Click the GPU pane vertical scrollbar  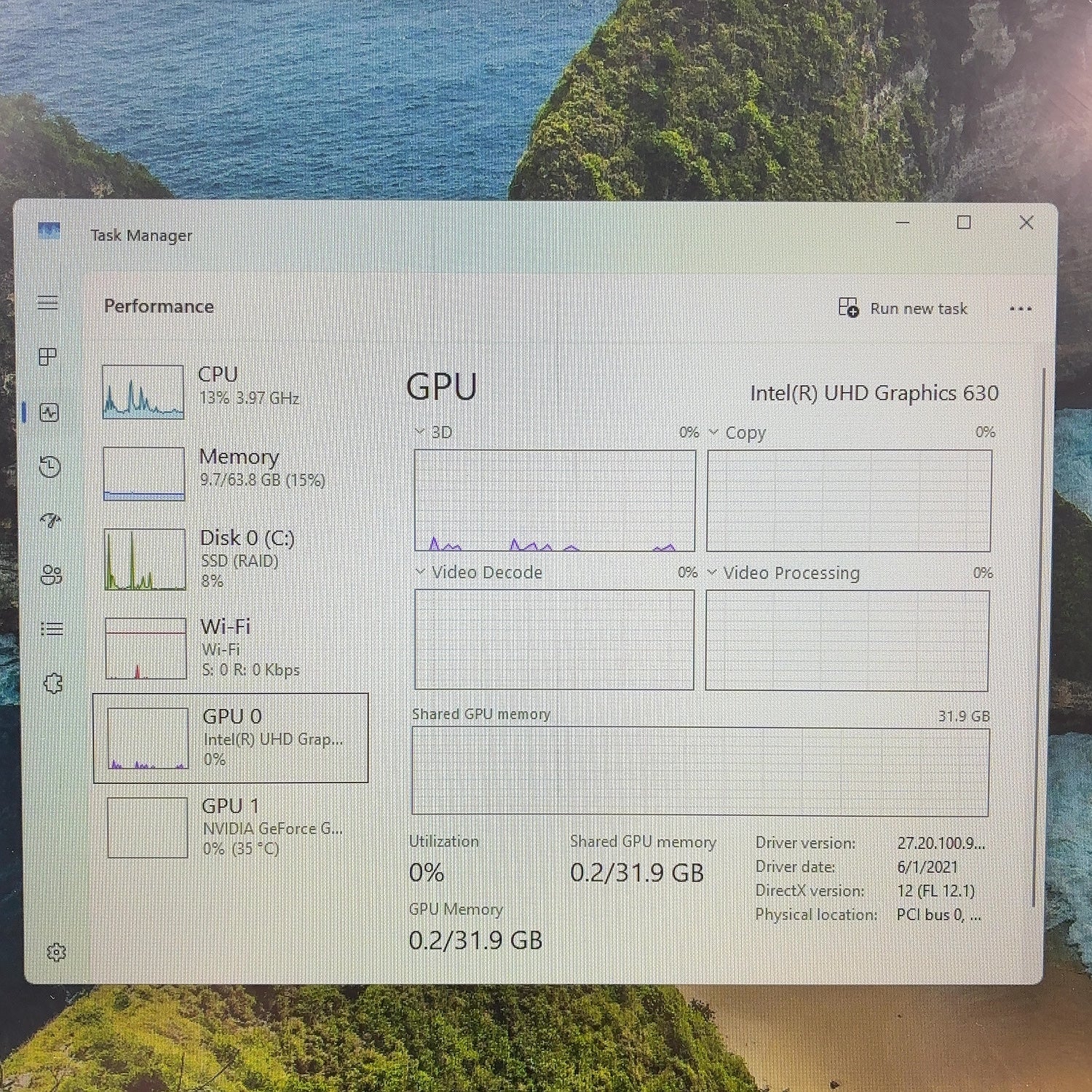point(1040,637)
